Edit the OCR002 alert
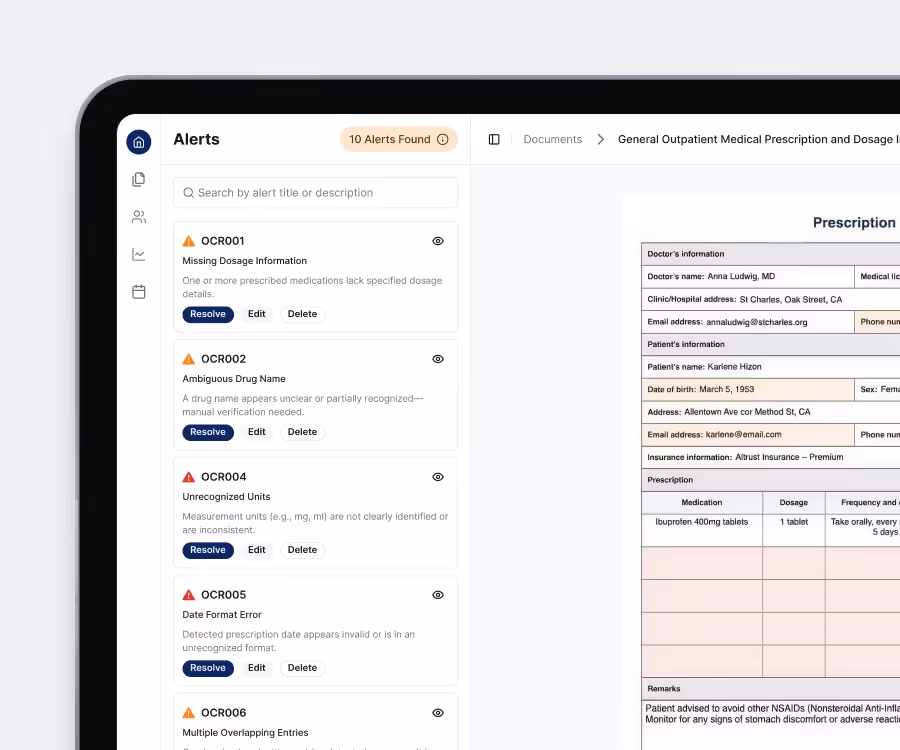Viewport: 900px width, 750px height. [x=257, y=432]
